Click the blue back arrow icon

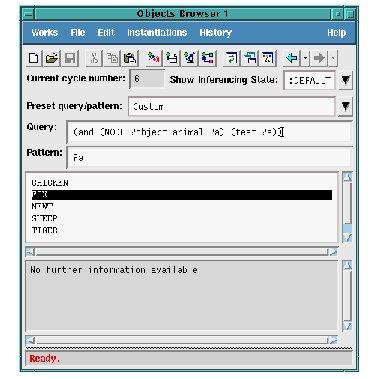pyautogui.click(x=292, y=58)
